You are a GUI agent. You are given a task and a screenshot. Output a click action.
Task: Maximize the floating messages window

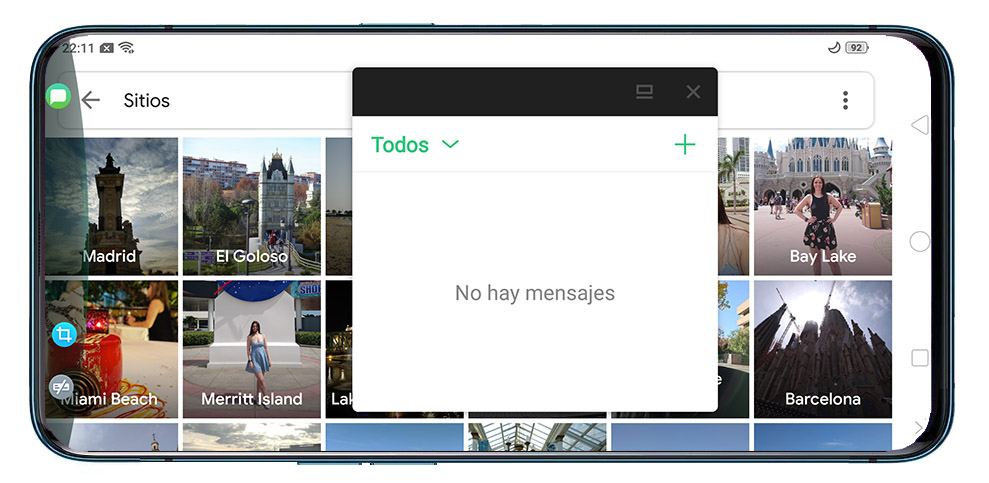[x=644, y=92]
